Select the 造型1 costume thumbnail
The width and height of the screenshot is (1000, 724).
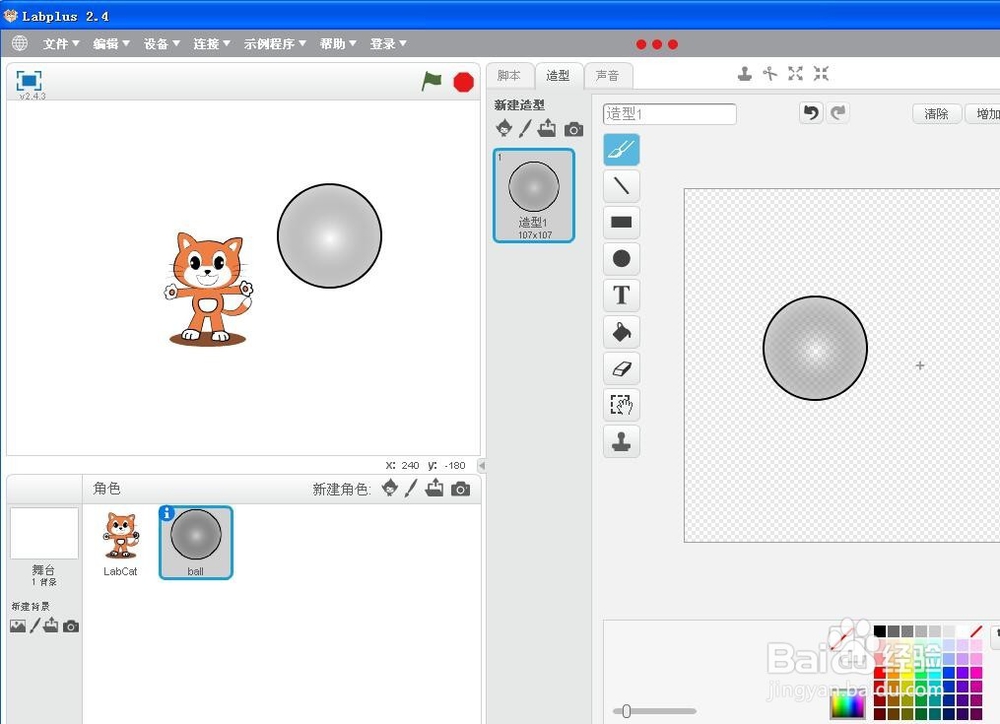(534, 195)
